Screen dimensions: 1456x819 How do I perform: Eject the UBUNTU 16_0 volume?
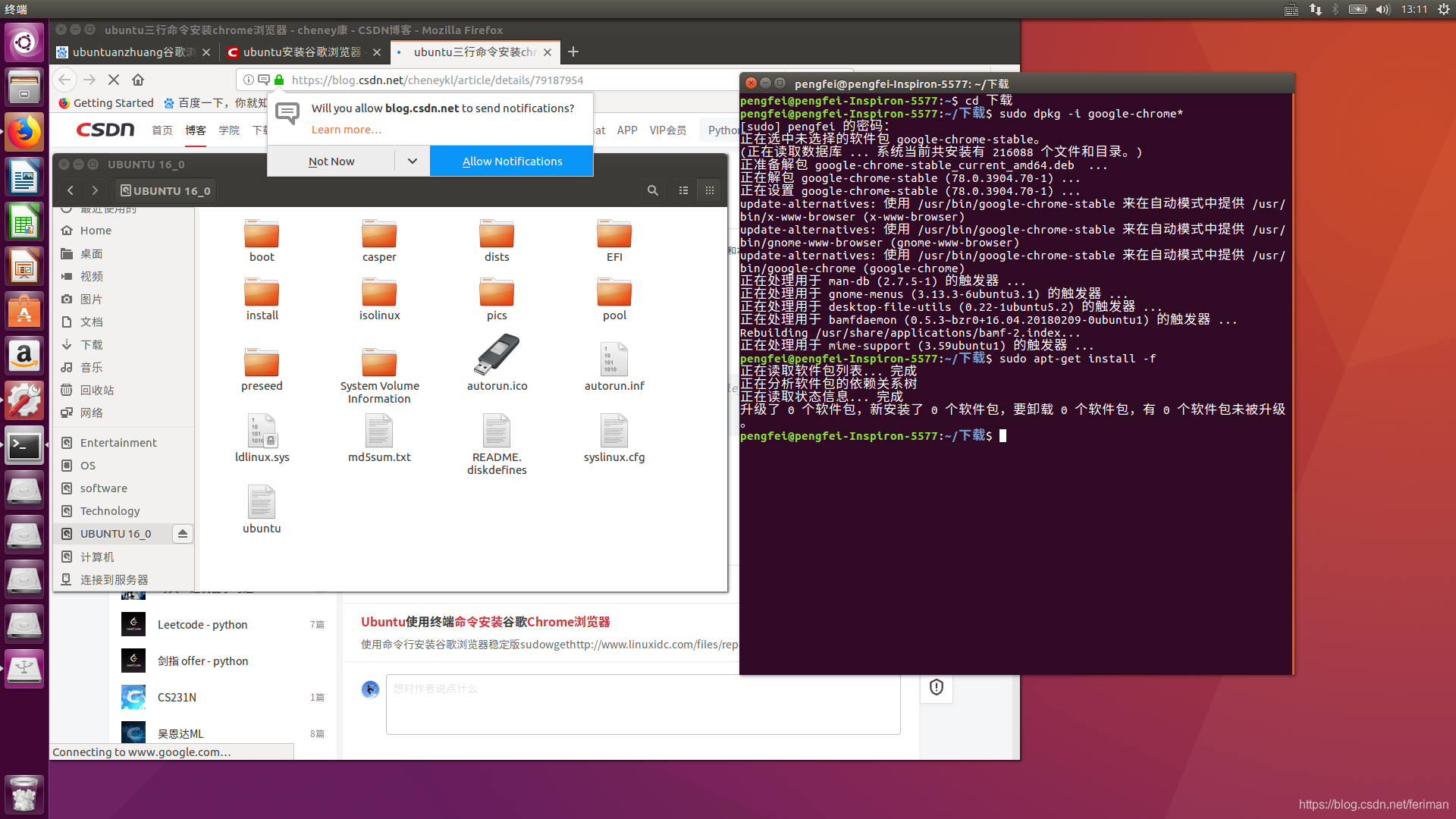click(x=183, y=534)
